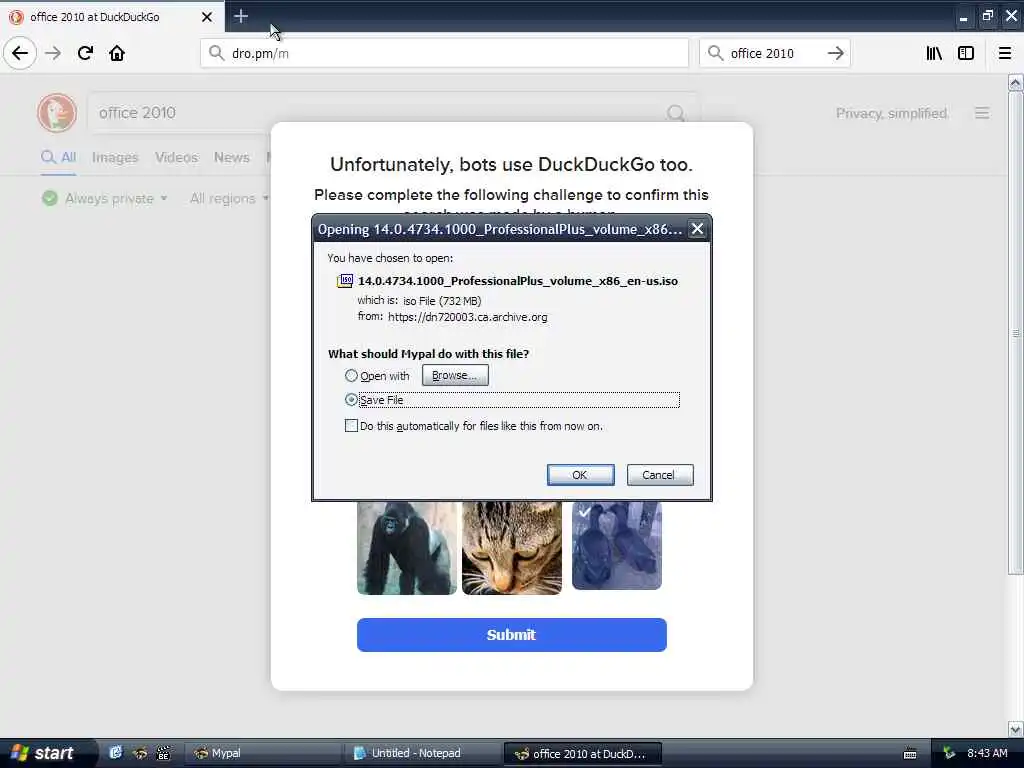Run the toolbar search with the arrow
Viewport: 1024px width, 768px height.
835,54
